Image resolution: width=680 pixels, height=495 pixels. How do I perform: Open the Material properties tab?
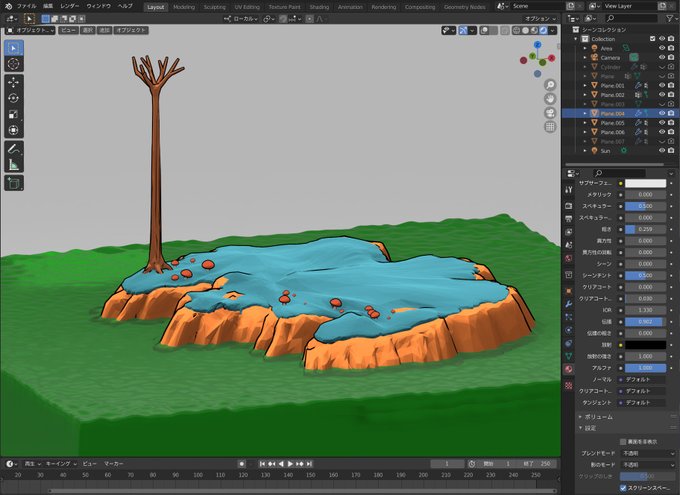point(569,369)
